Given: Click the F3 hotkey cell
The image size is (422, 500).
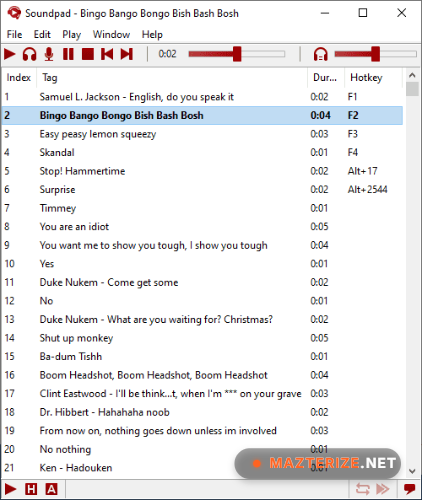Looking at the screenshot, I should [352, 134].
